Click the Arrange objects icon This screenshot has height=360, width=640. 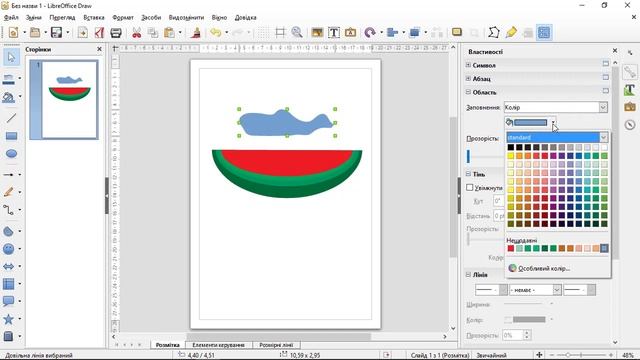tap(415, 33)
